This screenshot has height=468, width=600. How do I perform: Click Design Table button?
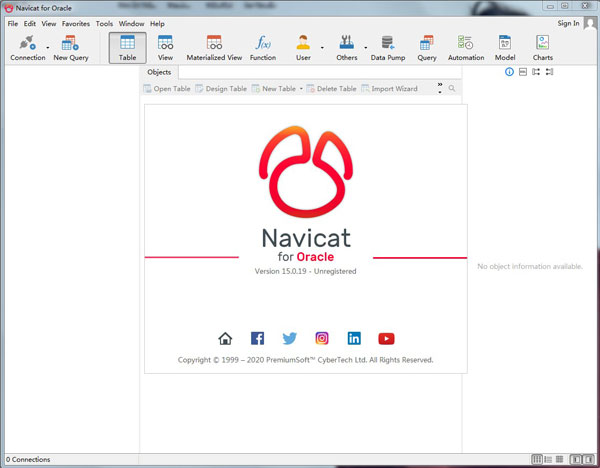221,89
